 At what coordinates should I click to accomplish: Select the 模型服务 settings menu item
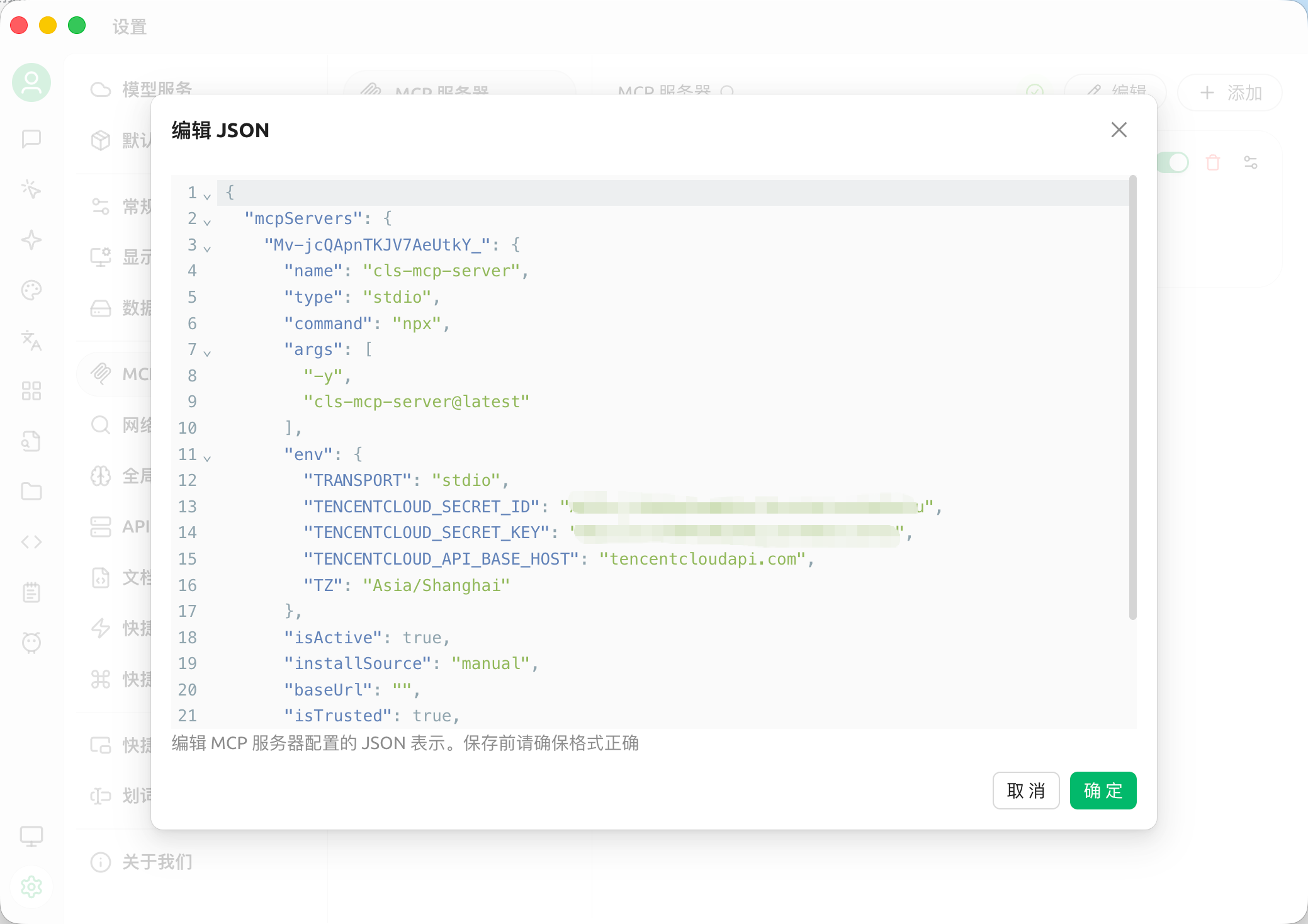pos(157,89)
